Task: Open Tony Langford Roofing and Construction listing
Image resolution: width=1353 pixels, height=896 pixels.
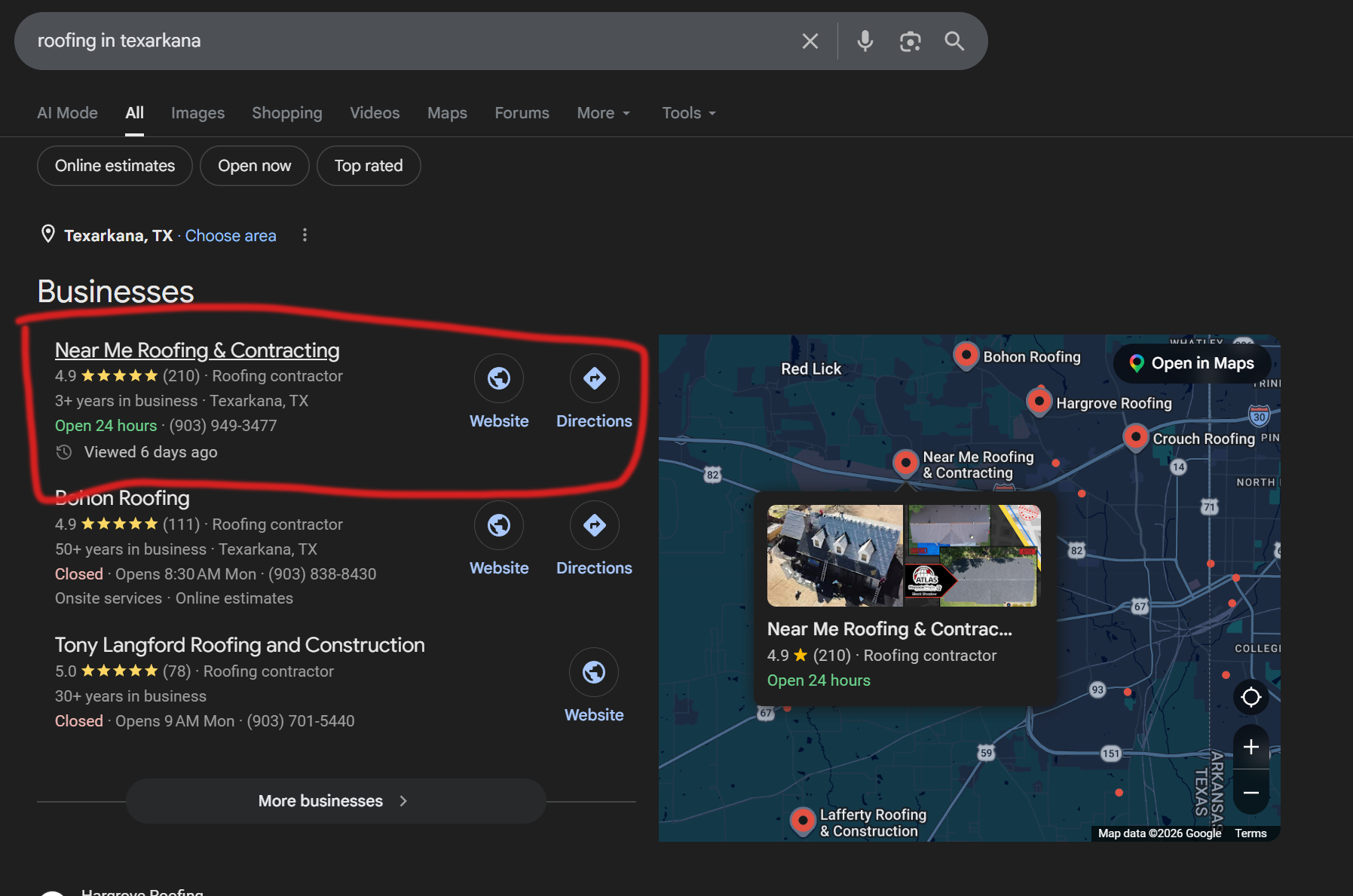Action: 240,645
